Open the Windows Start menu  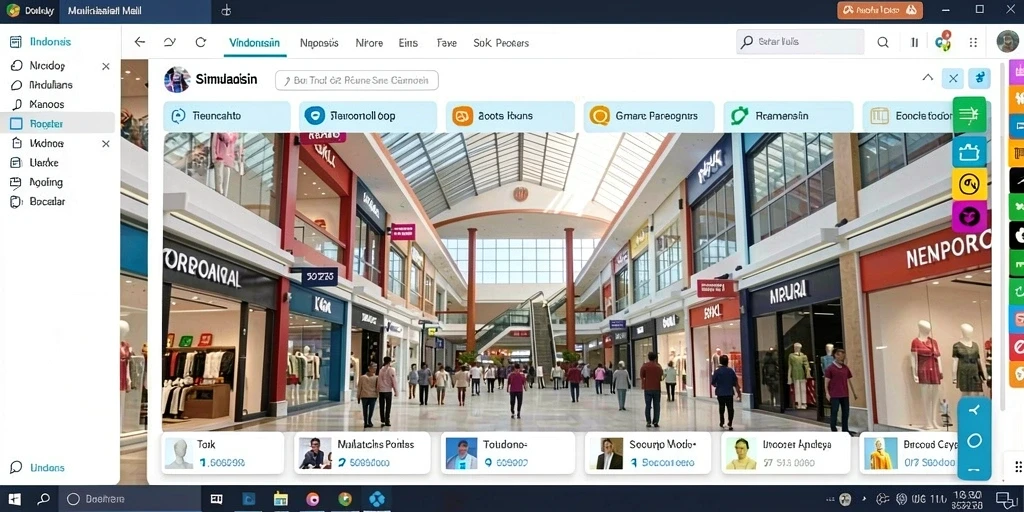coord(14,499)
